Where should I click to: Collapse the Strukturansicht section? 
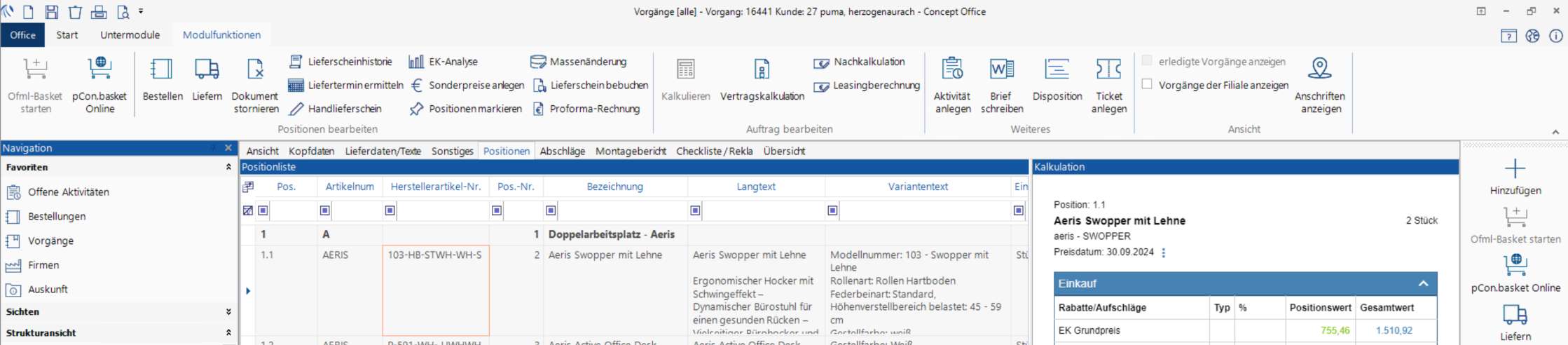(228, 333)
